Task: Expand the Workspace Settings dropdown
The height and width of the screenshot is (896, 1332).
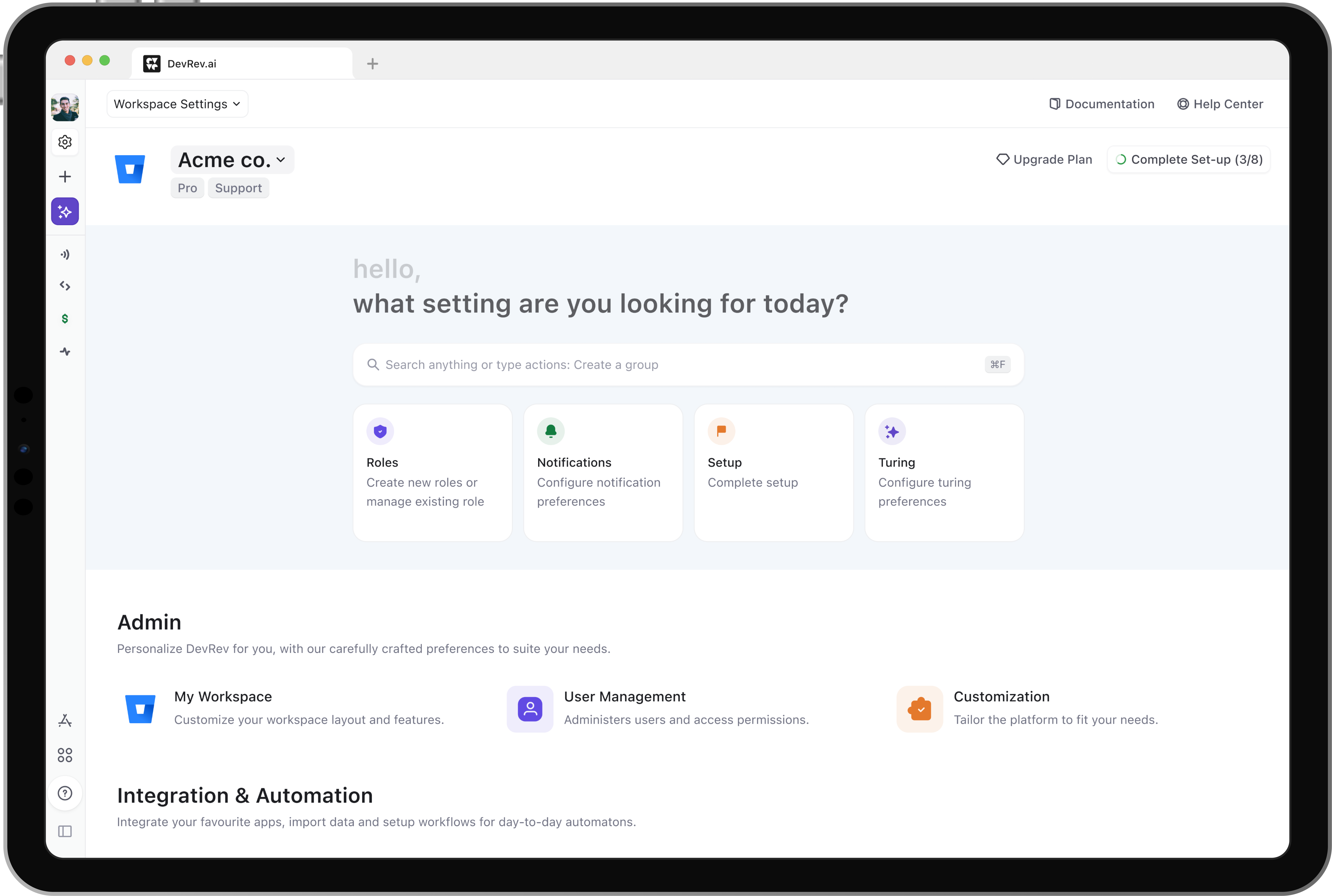Action: [x=177, y=104]
